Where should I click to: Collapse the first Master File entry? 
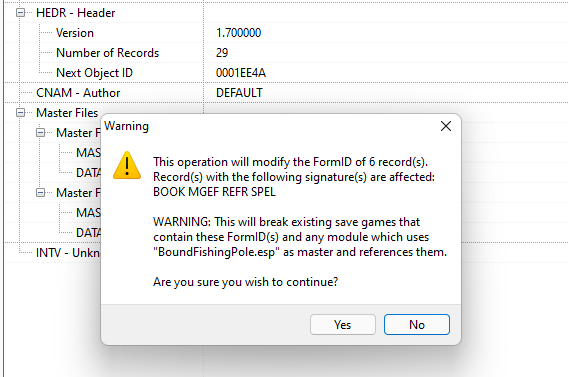(41, 133)
